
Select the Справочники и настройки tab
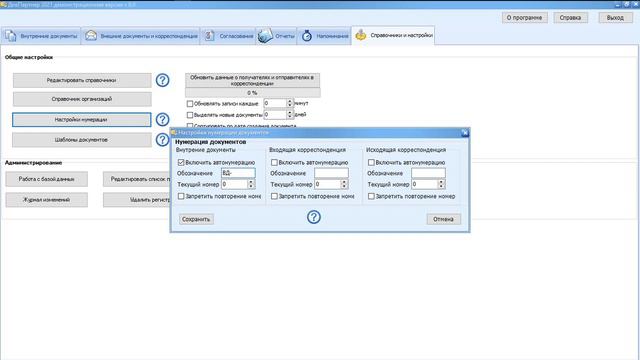pyautogui.click(x=393, y=36)
